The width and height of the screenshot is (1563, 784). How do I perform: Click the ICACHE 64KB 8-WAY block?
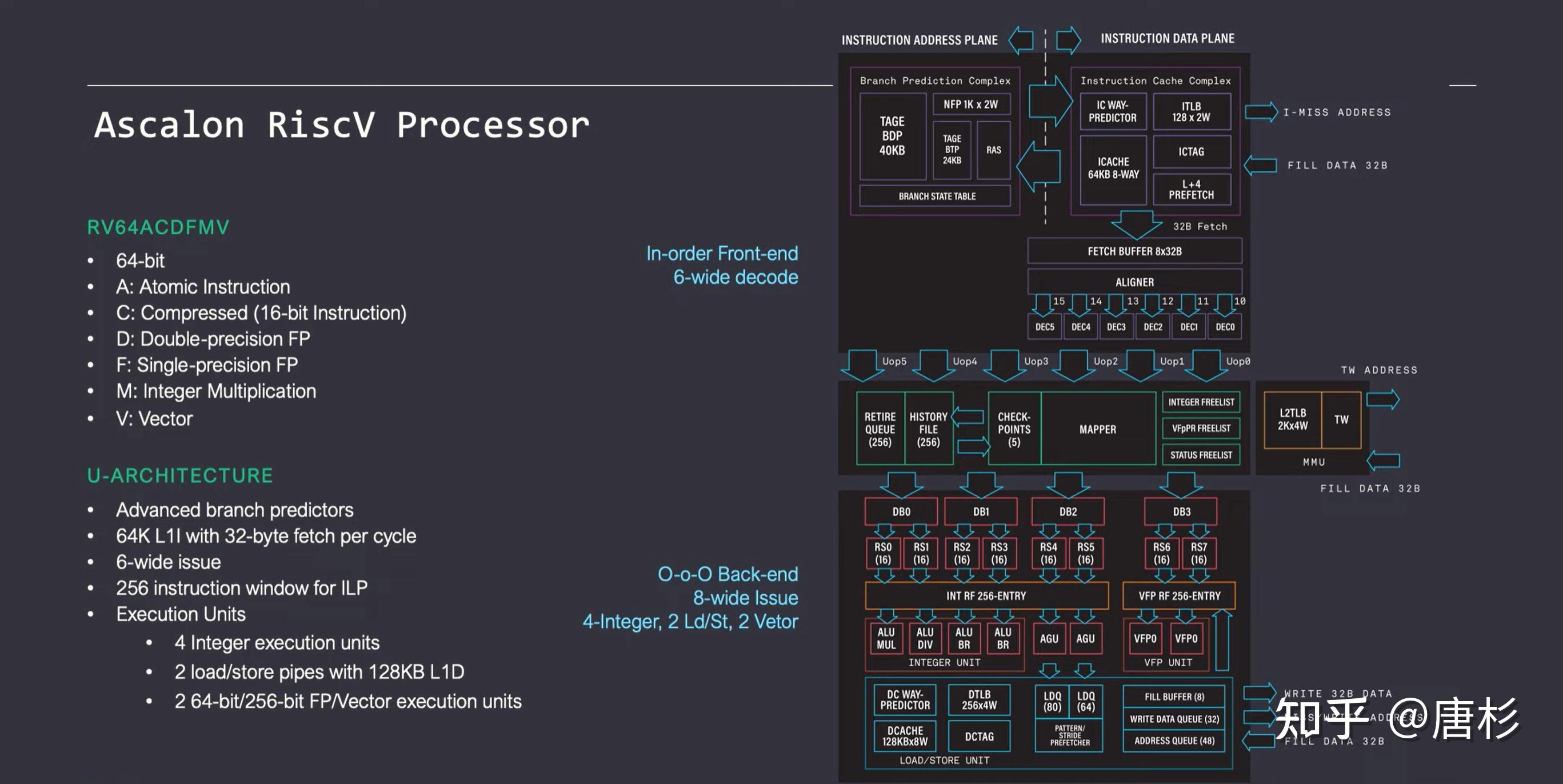pyautogui.click(x=1113, y=169)
